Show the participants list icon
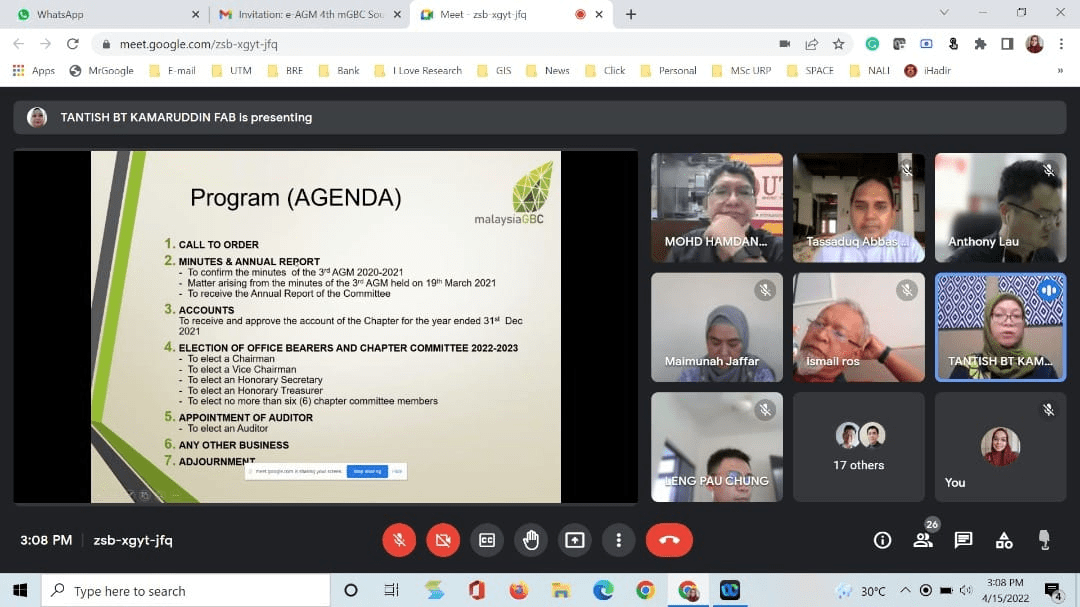 pos(923,540)
